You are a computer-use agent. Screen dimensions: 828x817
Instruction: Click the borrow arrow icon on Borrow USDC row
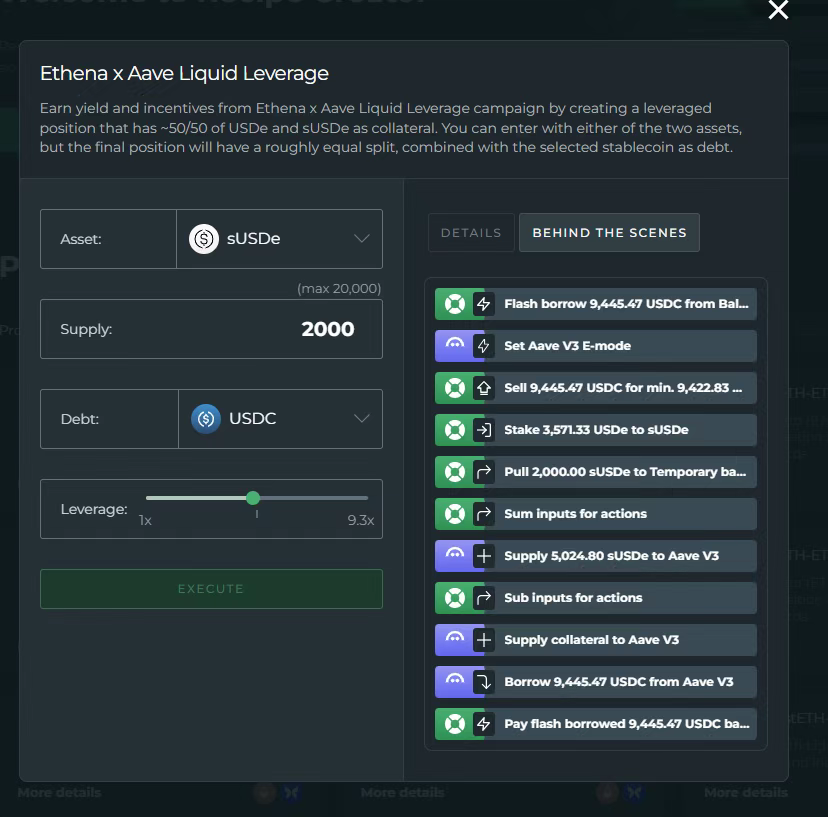(484, 682)
